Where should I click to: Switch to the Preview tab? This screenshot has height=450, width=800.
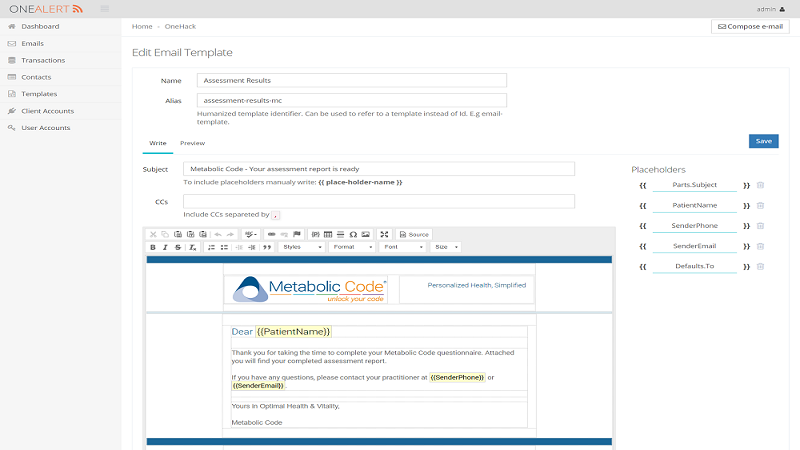click(x=192, y=143)
